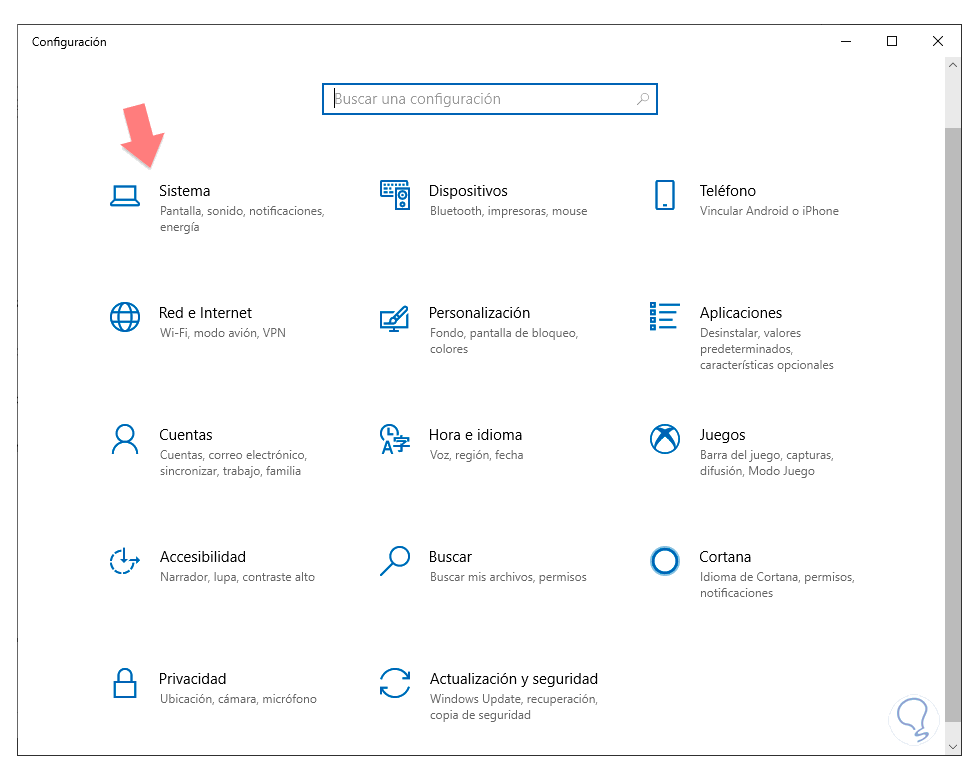Click the vertical scrollbar thumb

point(952,424)
